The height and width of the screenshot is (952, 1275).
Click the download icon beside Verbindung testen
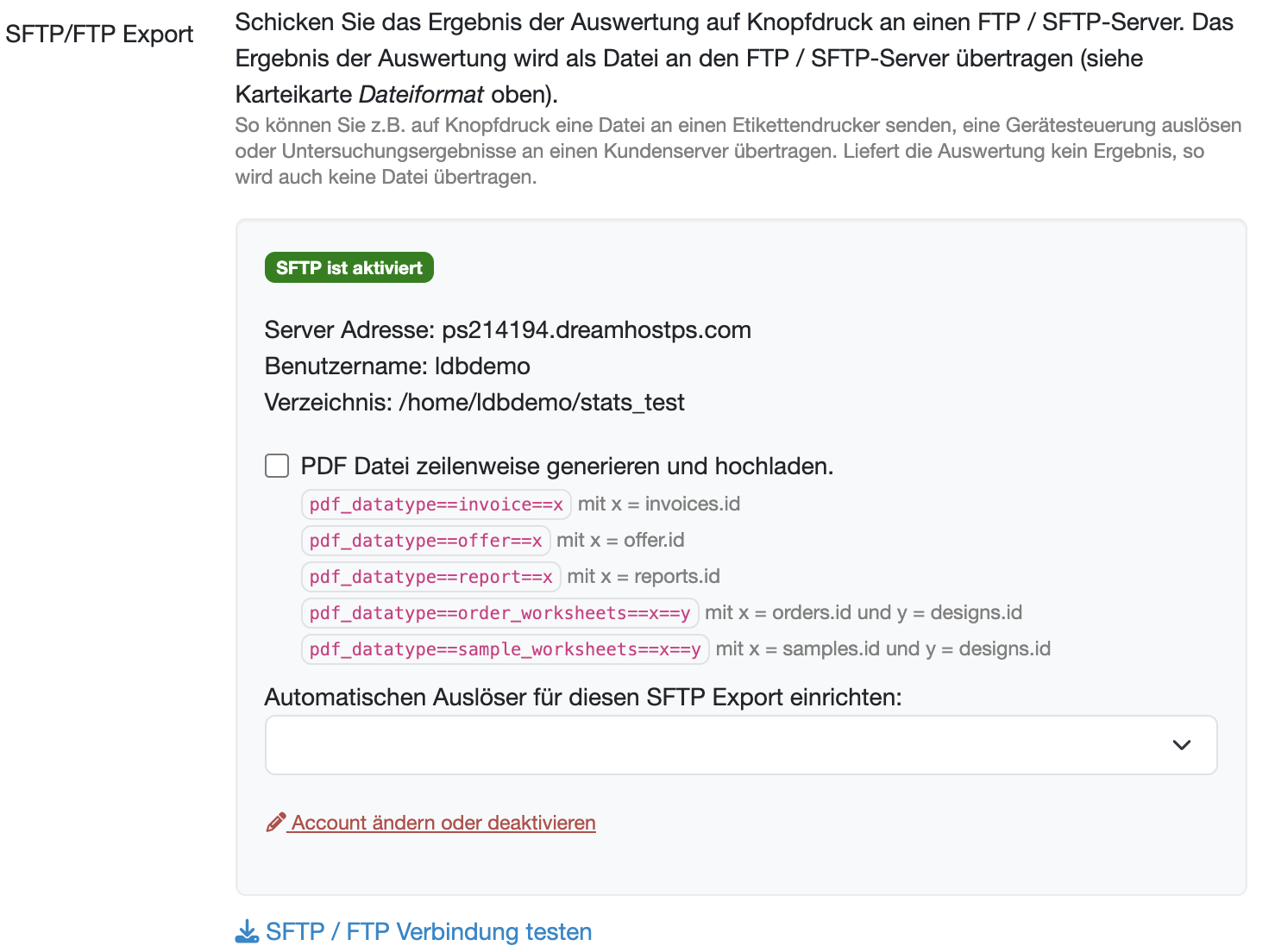[247, 931]
